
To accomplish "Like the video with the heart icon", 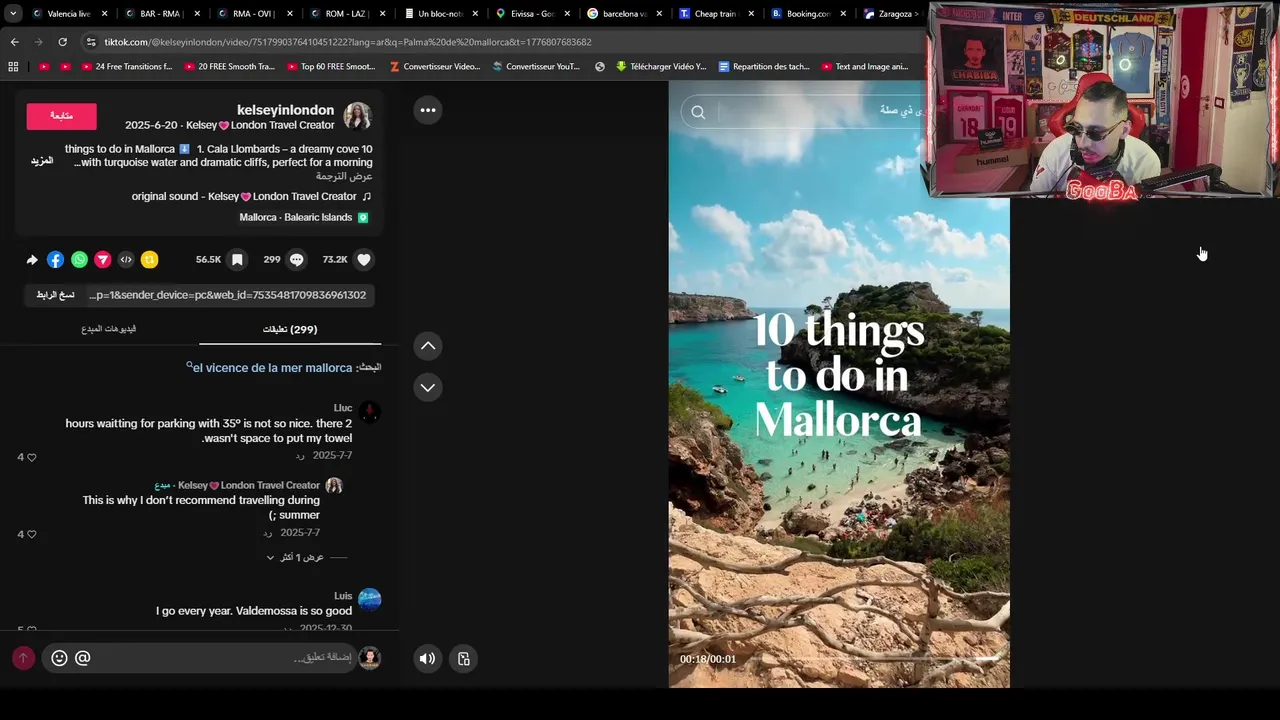I will (364, 260).
